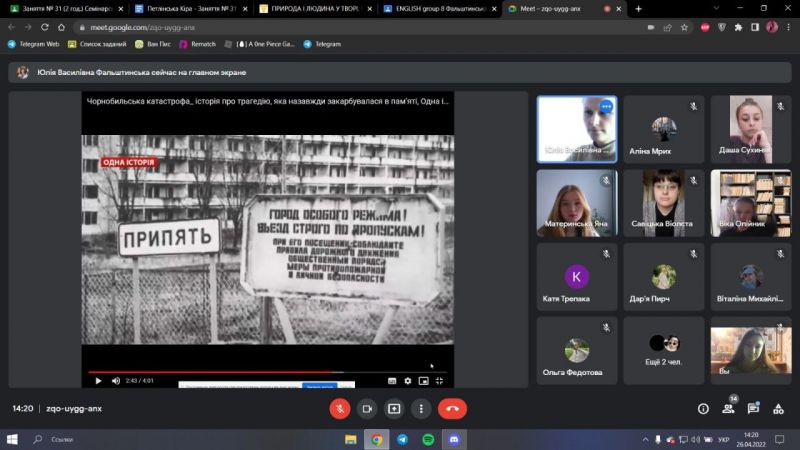
Task: Open File Explorer from taskbar
Action: coord(351,439)
